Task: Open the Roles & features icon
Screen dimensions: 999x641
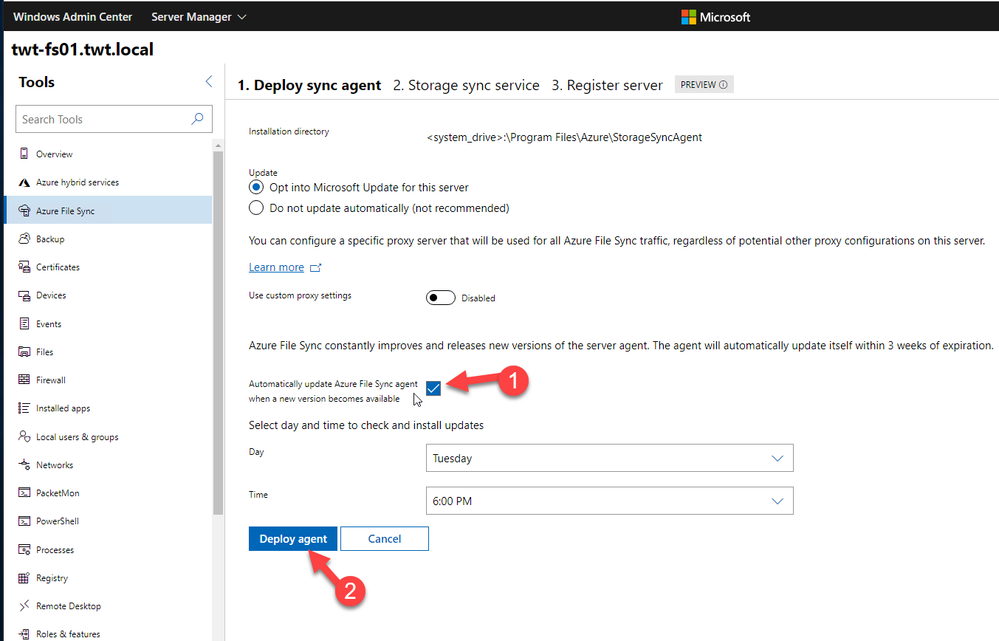Action: point(24,633)
